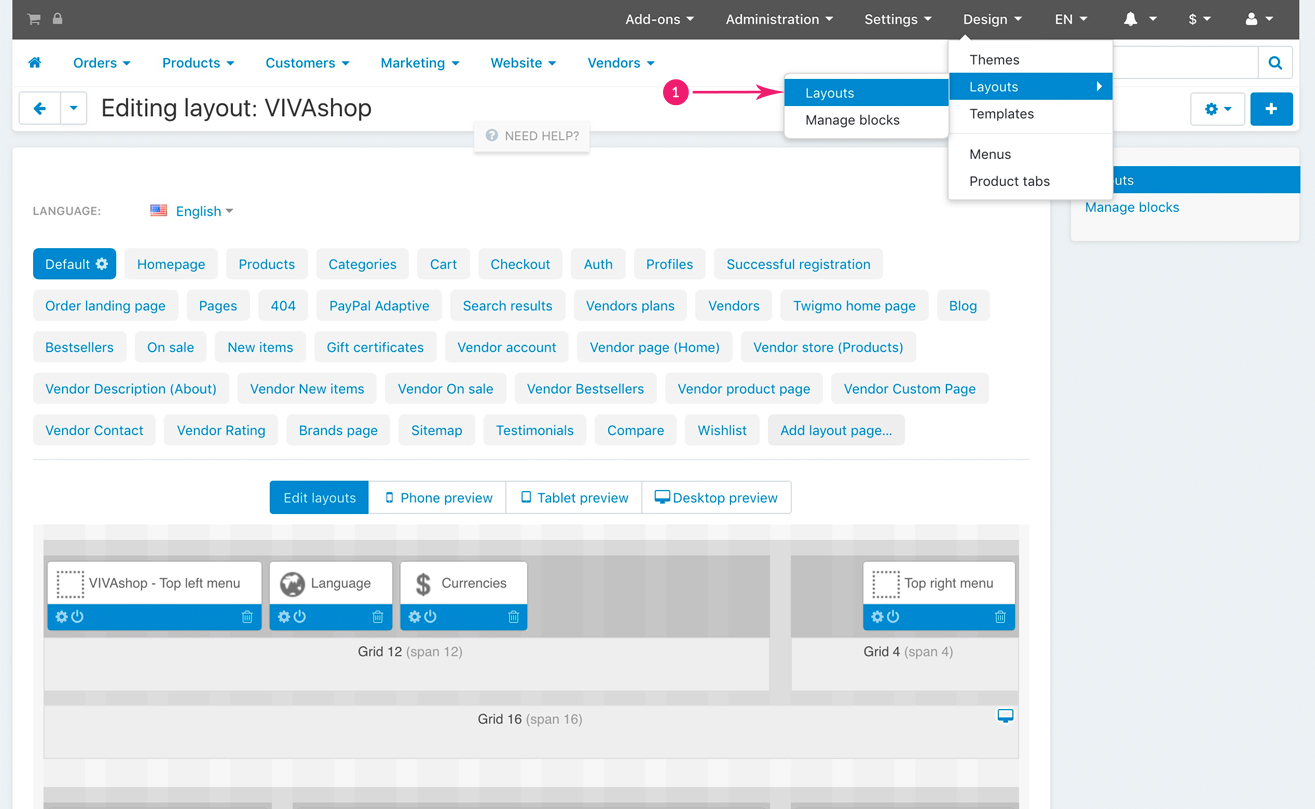Viewport: 1315px width, 809px height.
Task: Toggle power switch on VIVAshop Top left menu block
Action: [x=78, y=617]
